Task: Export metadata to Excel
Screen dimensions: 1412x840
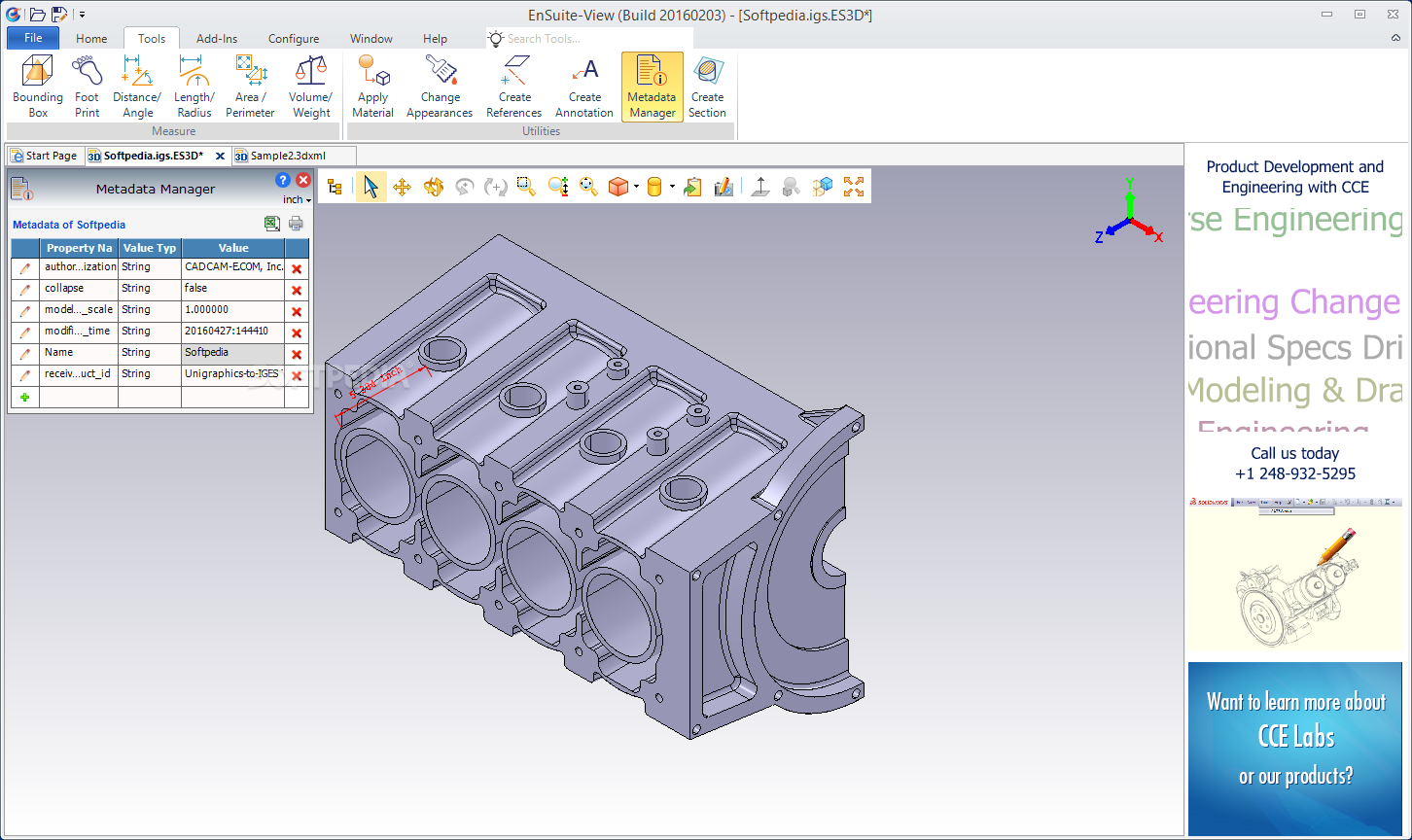Action: [272, 224]
